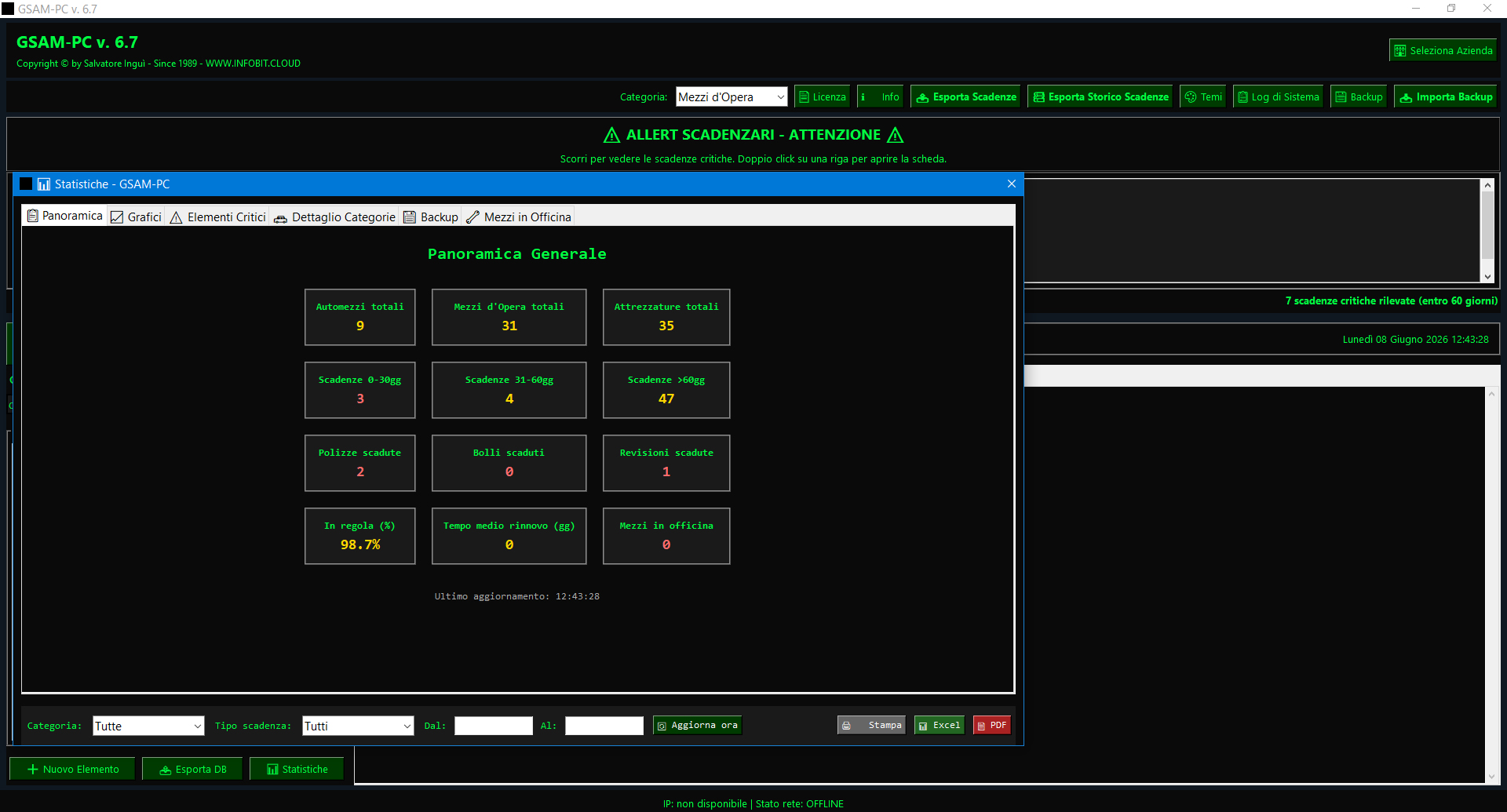Expand the Categoria Tutte dropdown
1507x812 pixels.
coord(148,726)
